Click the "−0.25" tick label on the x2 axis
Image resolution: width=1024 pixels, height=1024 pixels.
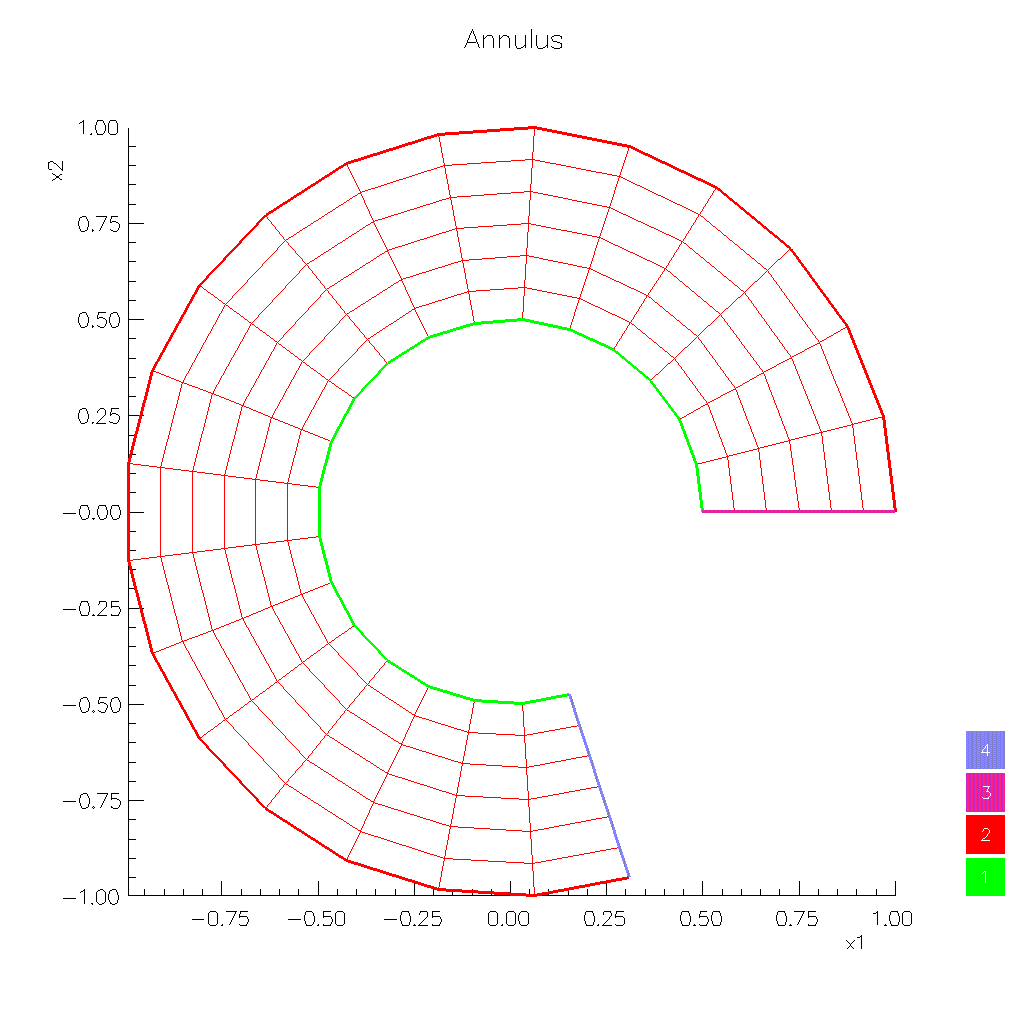click(x=92, y=609)
